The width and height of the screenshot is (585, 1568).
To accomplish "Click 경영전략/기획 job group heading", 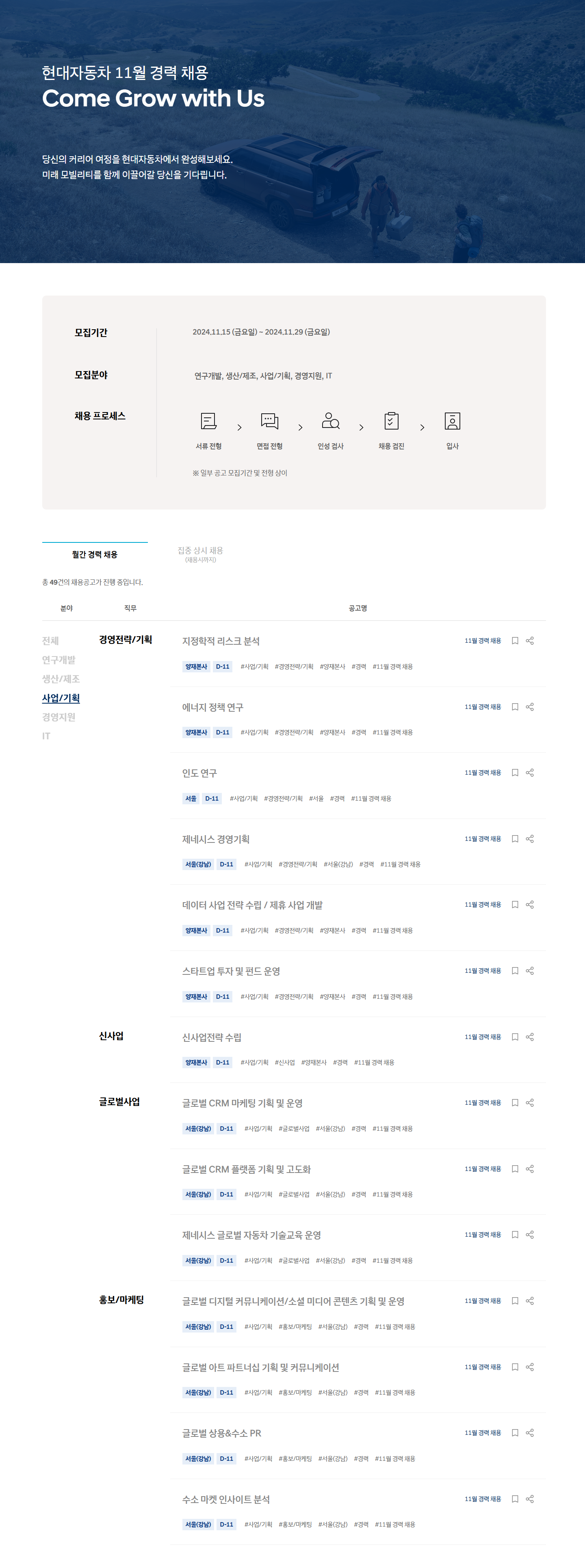I will 126,640.
